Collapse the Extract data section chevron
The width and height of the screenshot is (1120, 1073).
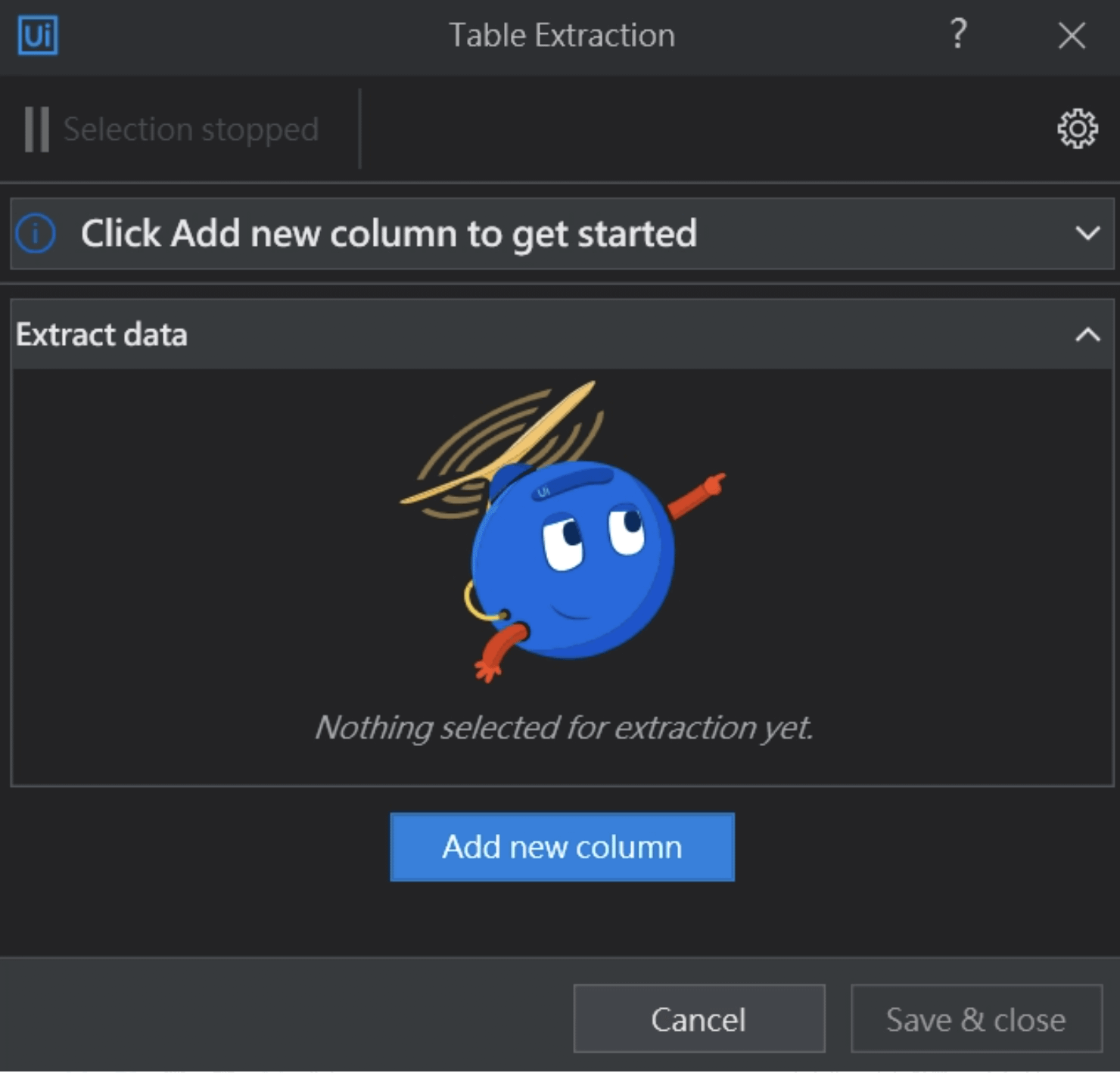pos(1087,334)
